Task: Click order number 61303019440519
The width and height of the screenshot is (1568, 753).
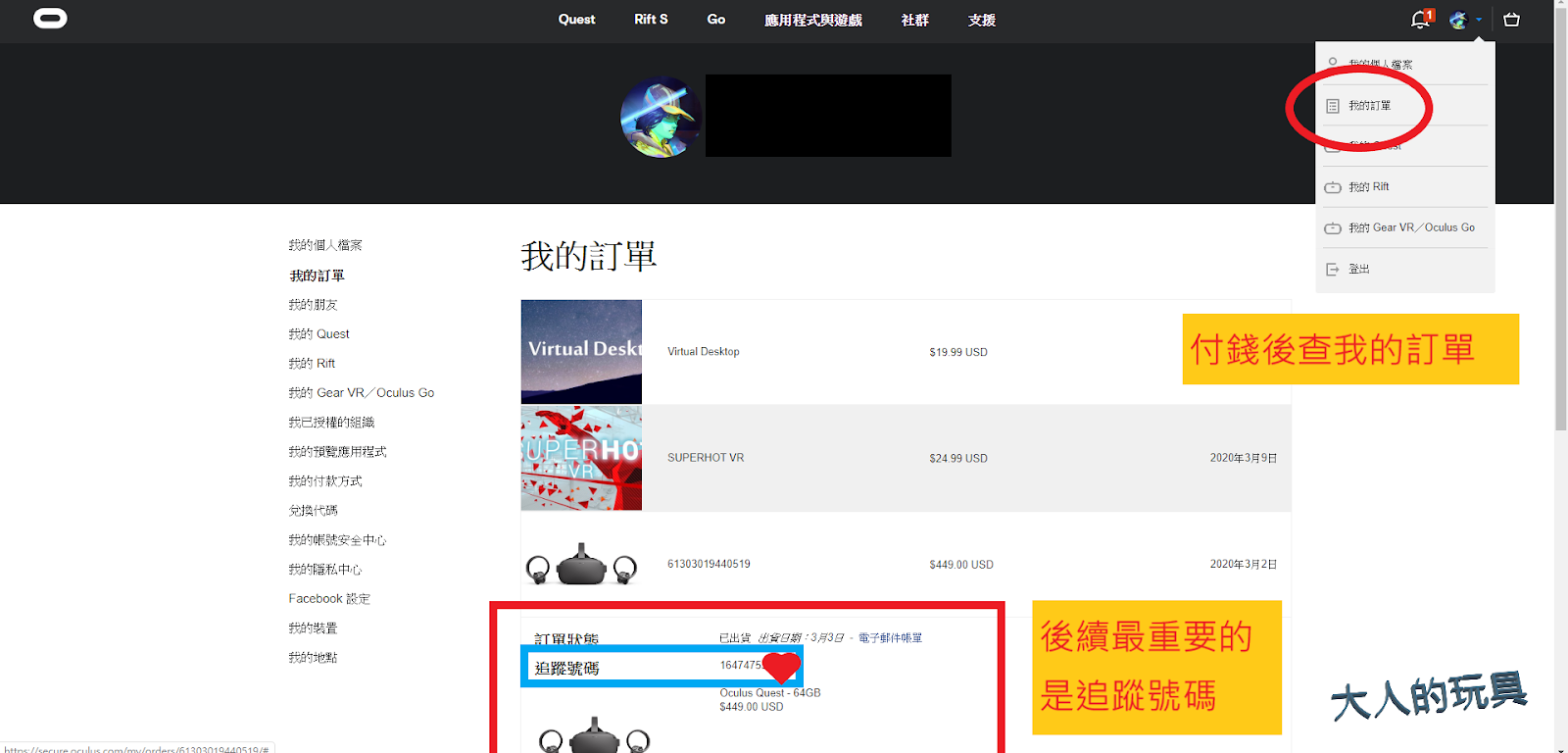Action: 709,565
